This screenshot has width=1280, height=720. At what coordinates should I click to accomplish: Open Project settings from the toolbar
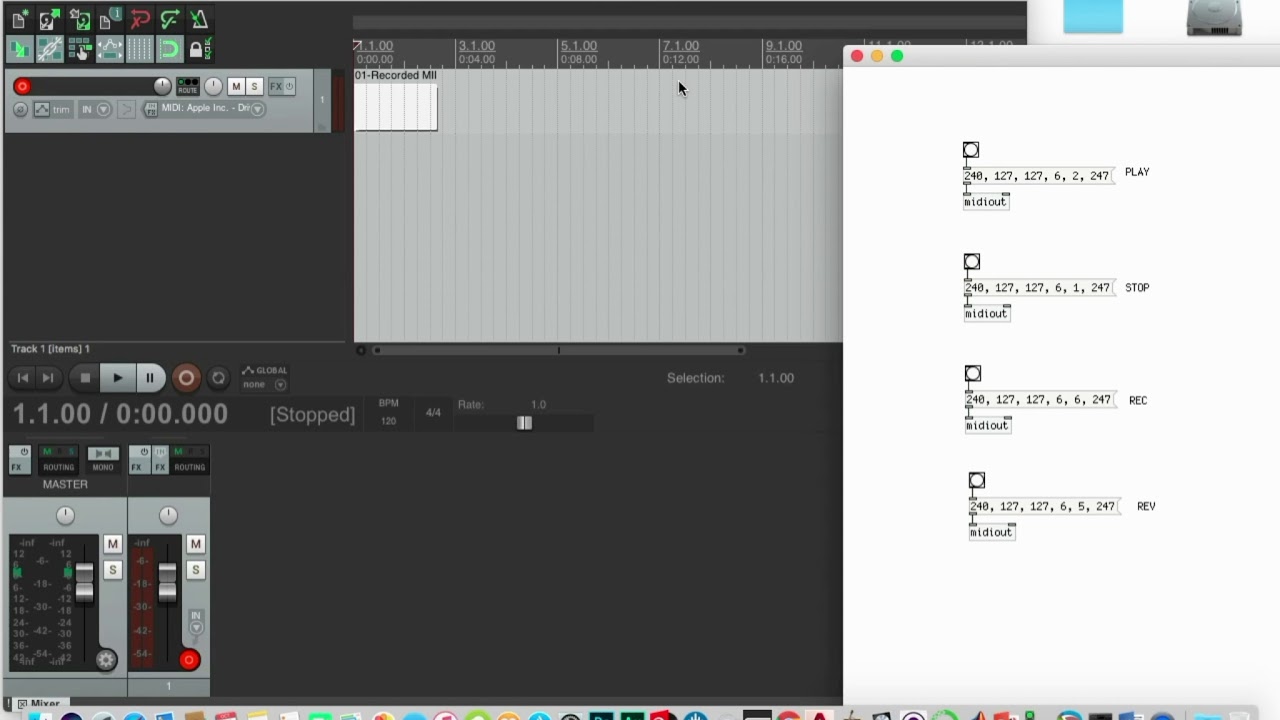coord(109,19)
